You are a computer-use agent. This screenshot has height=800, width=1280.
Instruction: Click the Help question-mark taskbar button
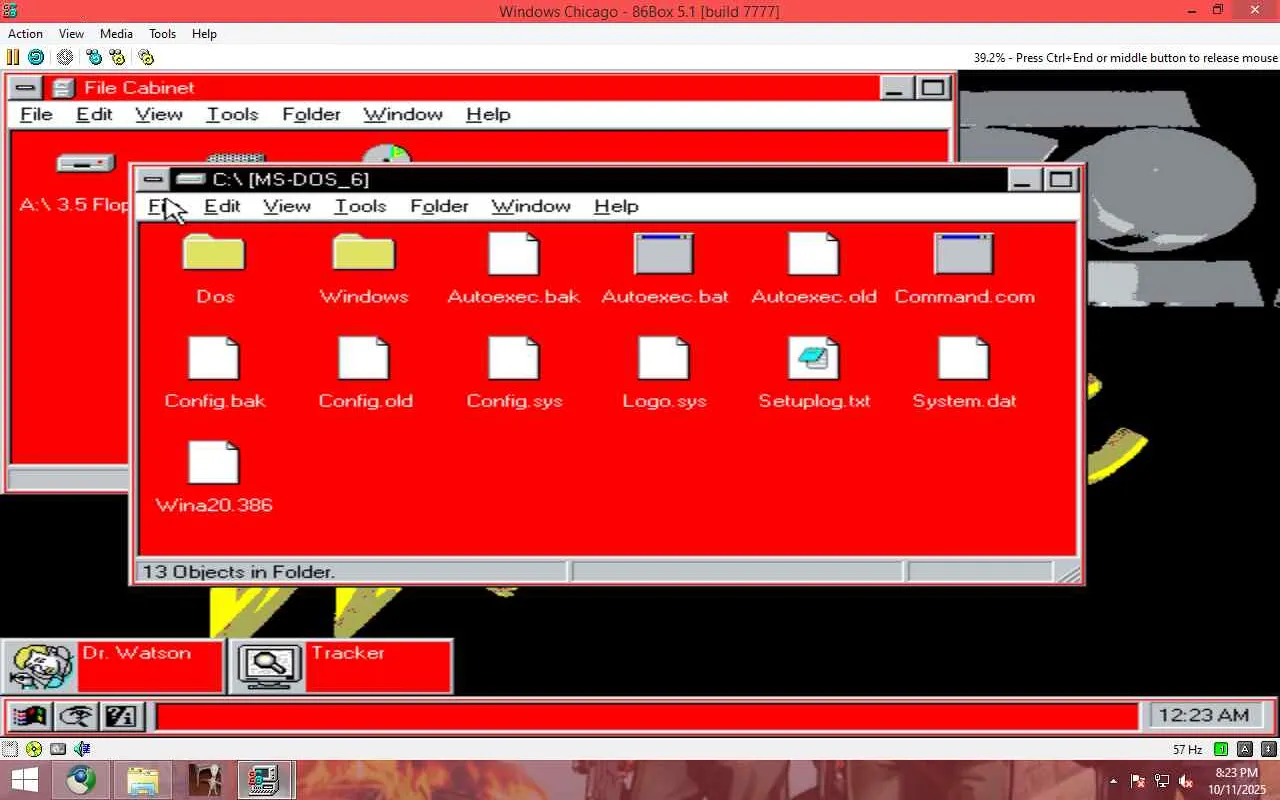tap(121, 716)
